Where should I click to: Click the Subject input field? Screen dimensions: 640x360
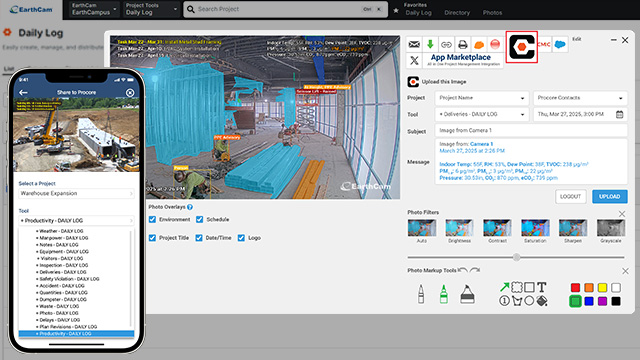pos(531,131)
